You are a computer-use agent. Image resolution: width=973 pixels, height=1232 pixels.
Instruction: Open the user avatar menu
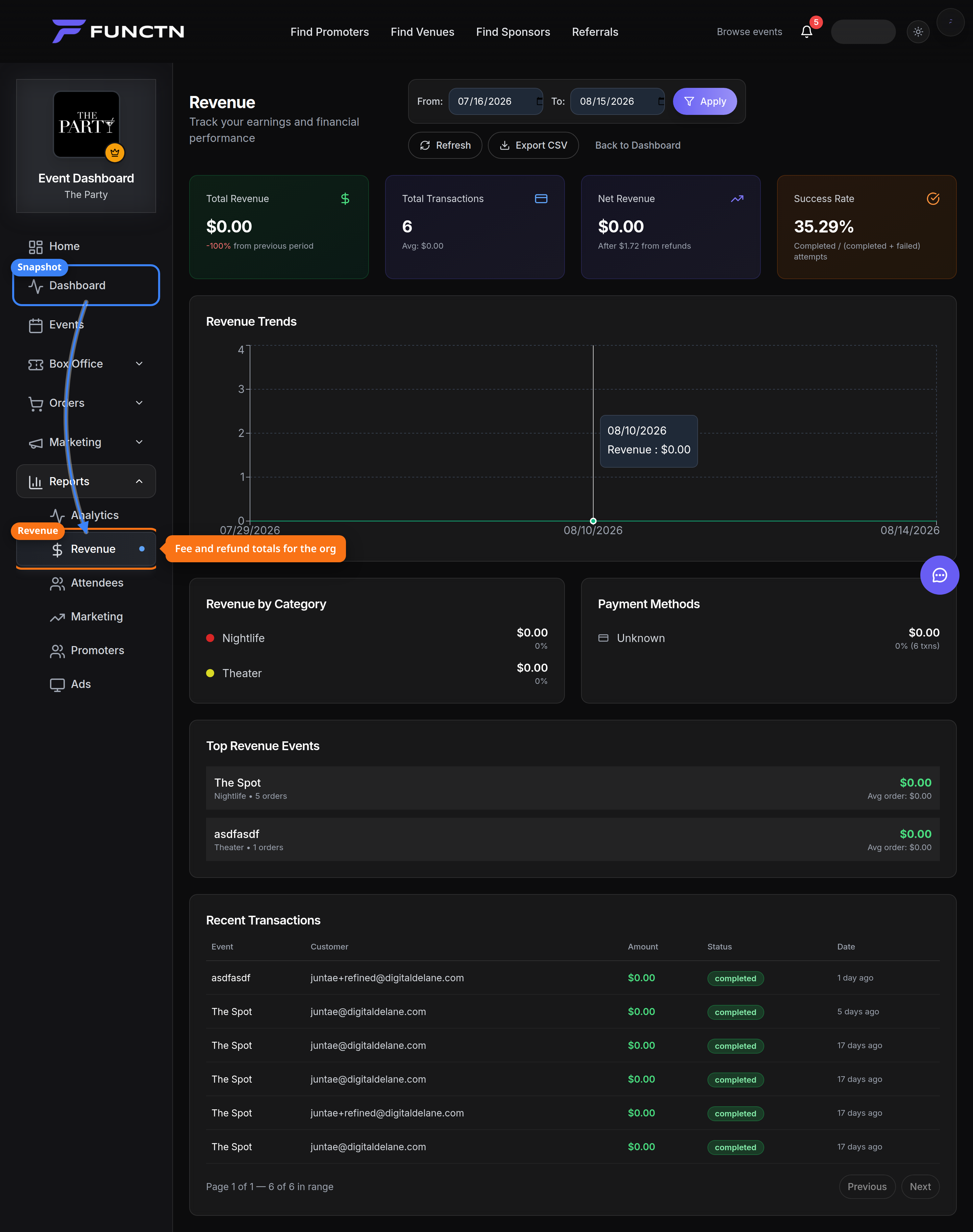point(950,22)
